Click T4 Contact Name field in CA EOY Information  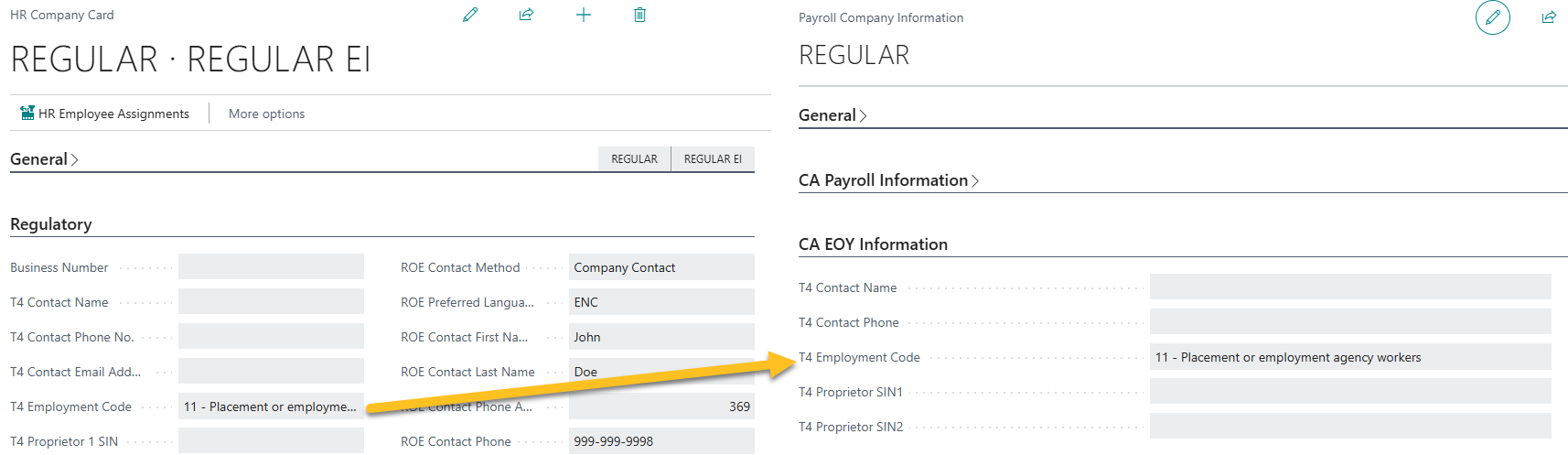click(x=1349, y=287)
